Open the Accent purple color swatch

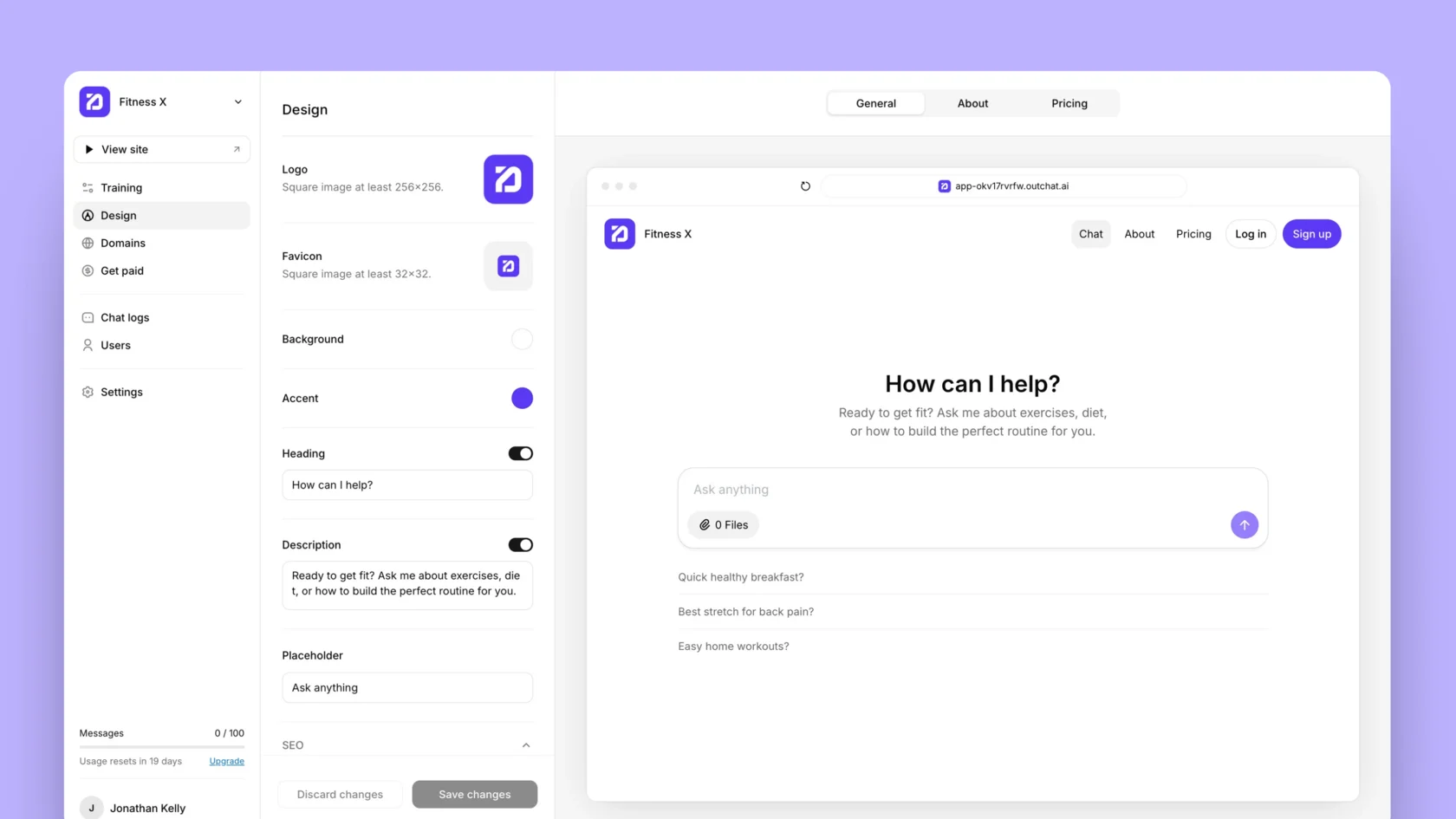pyautogui.click(x=522, y=399)
